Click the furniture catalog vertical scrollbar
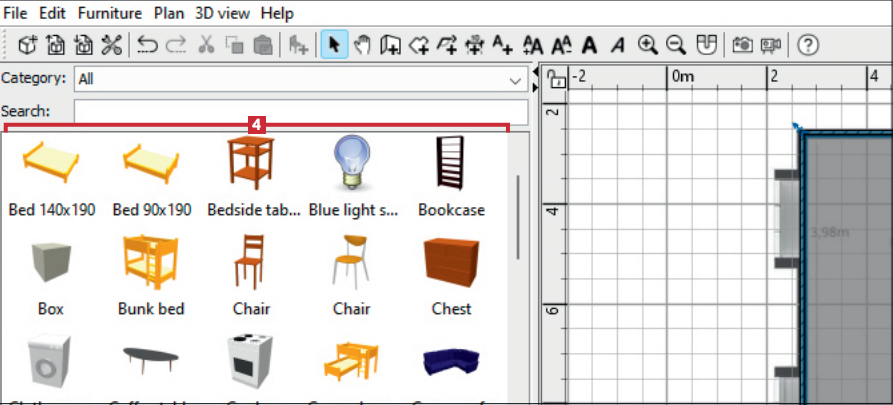Screen dimensions: 893x405 517,217
